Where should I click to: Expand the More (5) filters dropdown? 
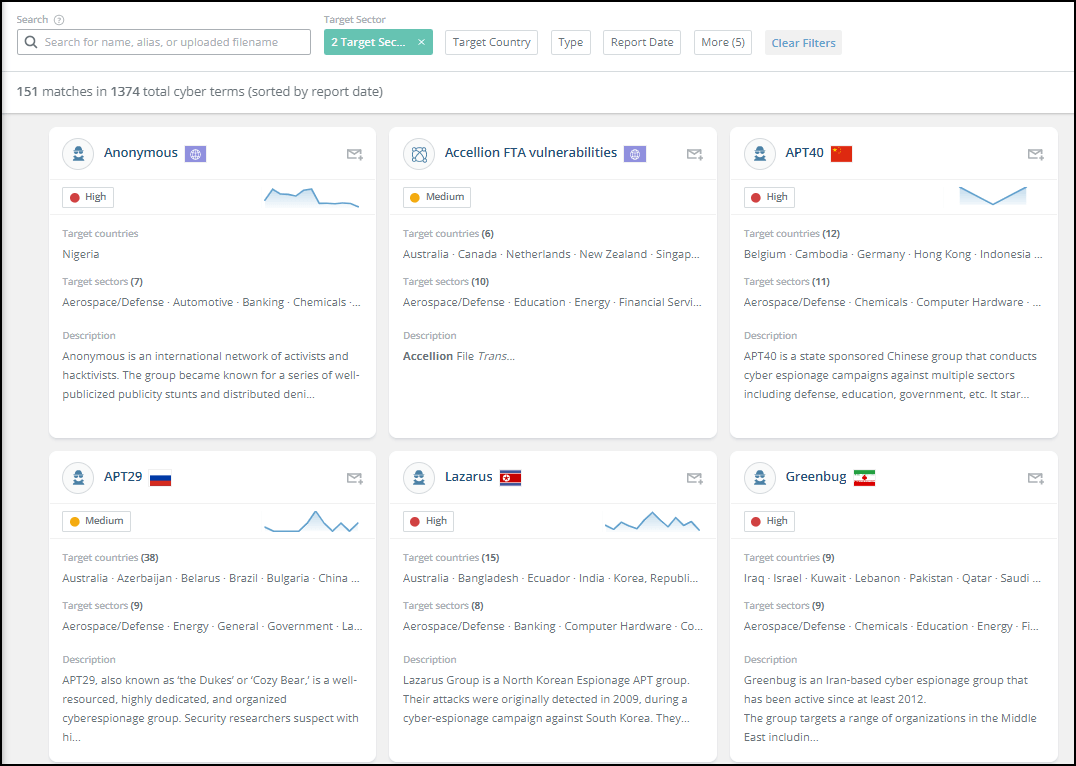point(723,43)
